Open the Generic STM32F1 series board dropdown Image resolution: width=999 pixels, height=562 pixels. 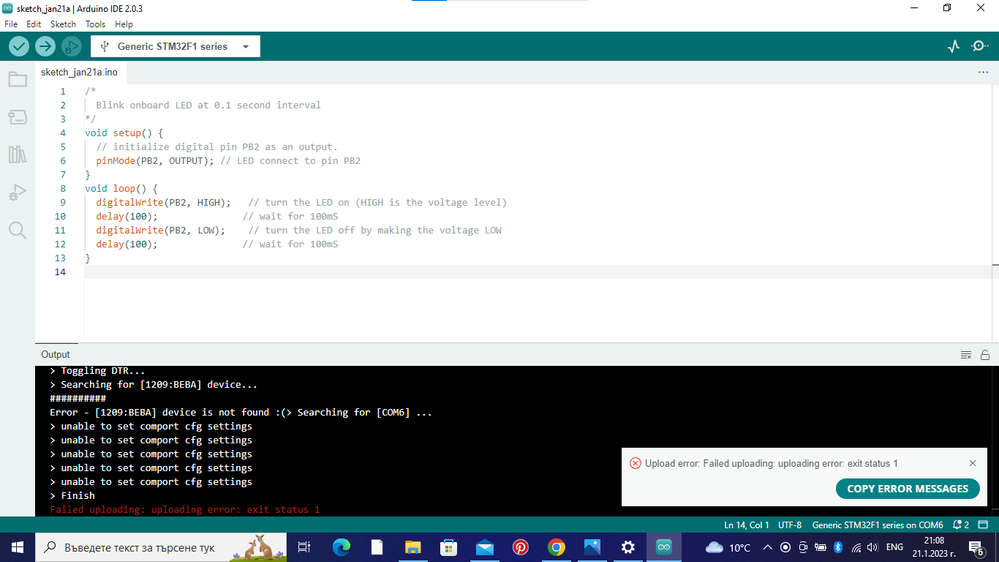[175, 47]
